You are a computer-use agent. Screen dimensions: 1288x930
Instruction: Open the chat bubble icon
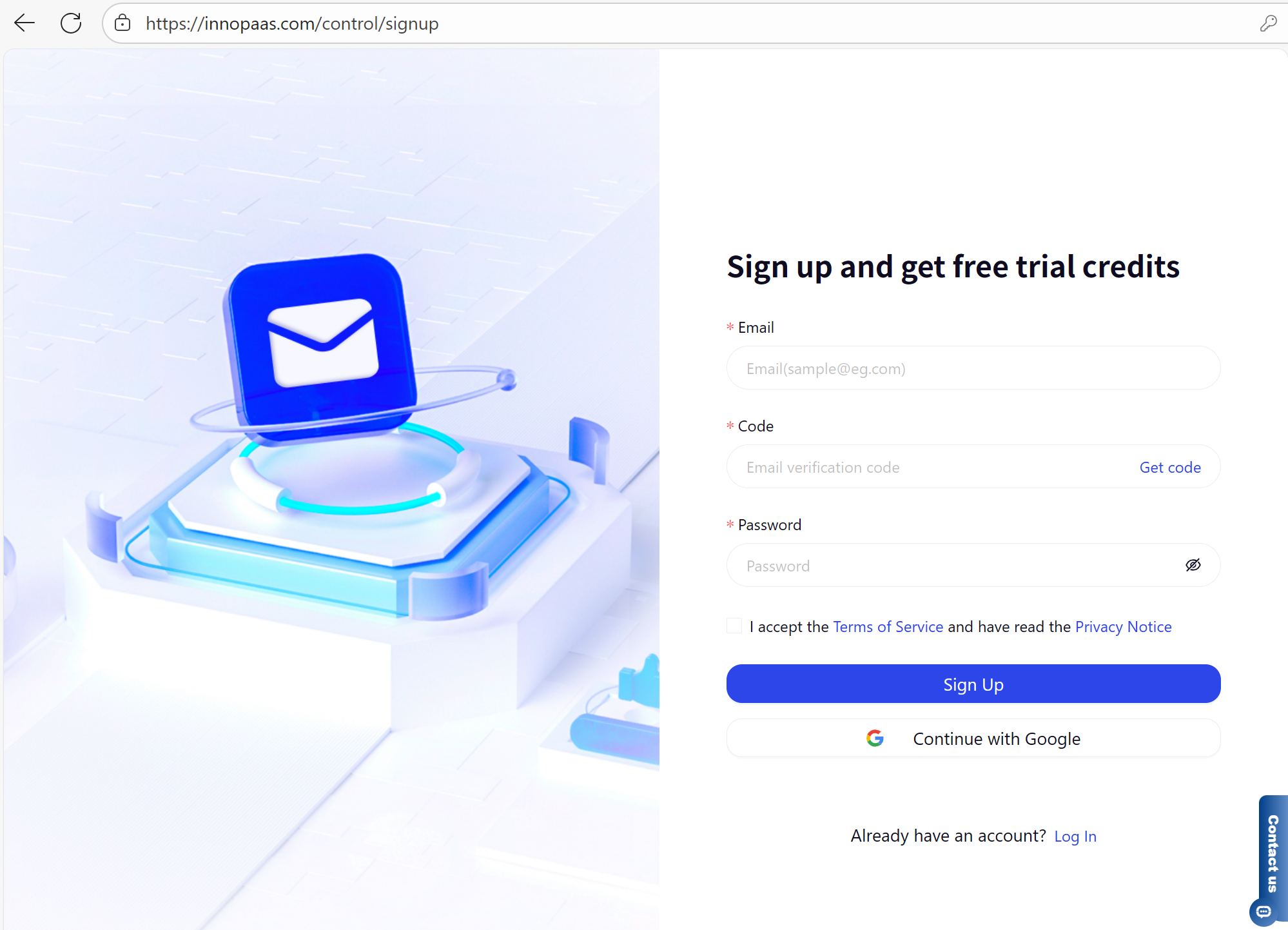pyautogui.click(x=1264, y=911)
